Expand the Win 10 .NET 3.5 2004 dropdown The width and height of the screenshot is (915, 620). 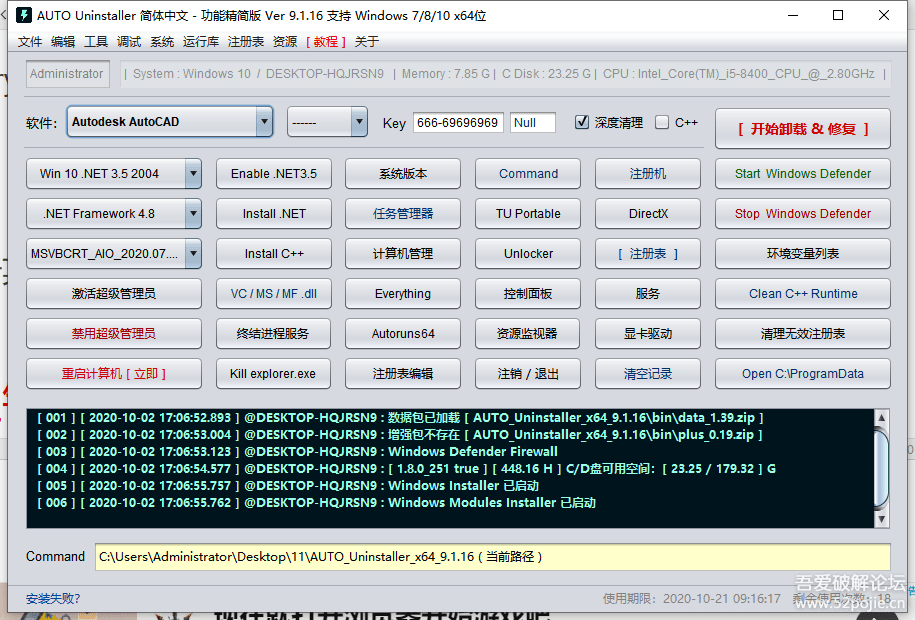pos(193,173)
